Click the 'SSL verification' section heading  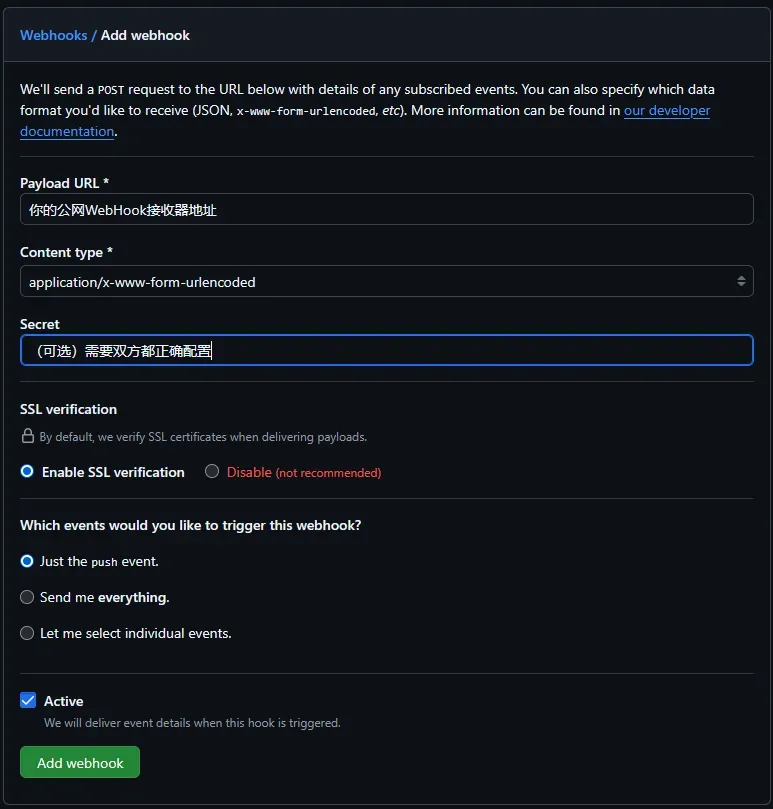click(68, 409)
